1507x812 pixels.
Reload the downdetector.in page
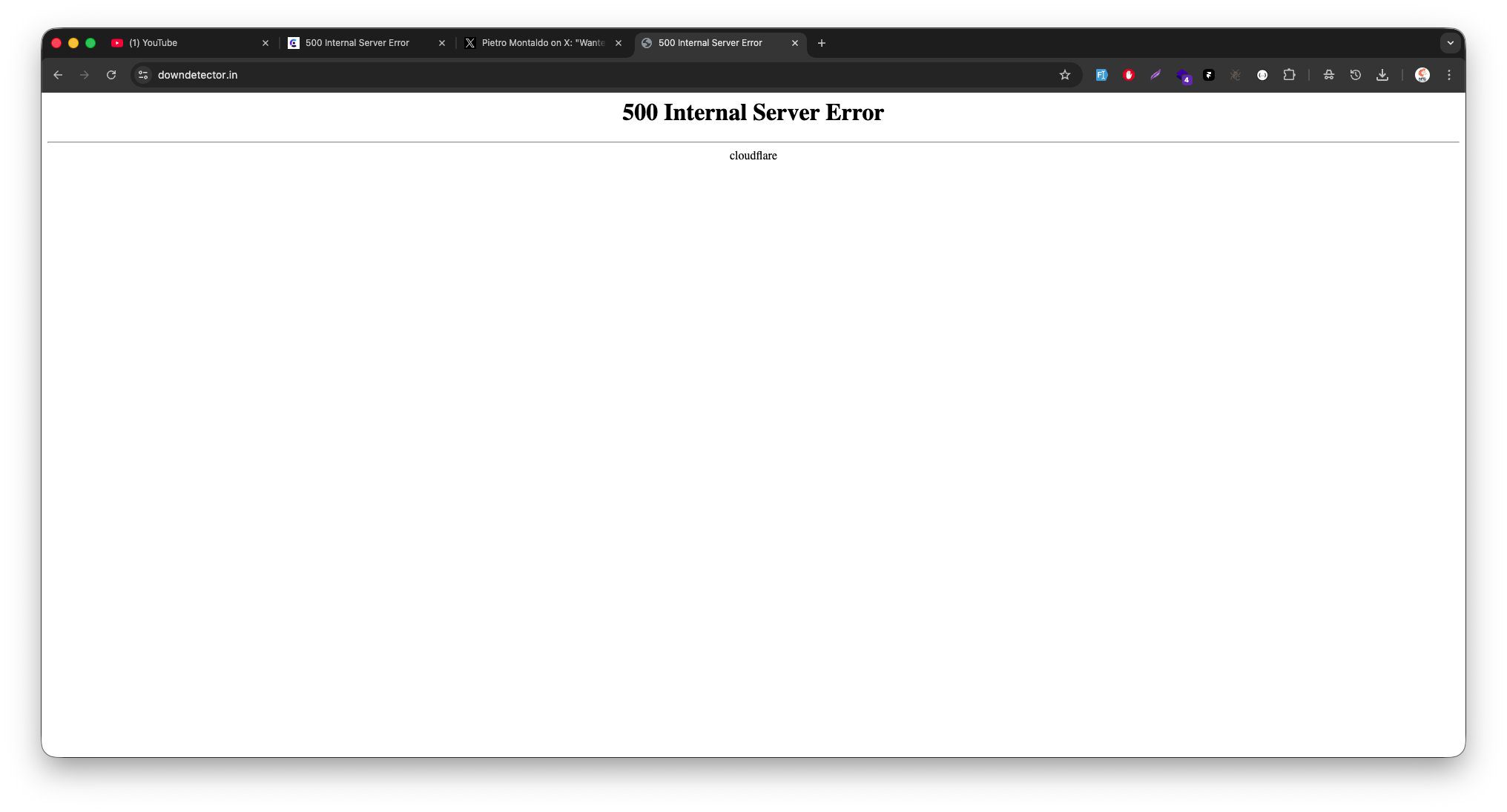pyautogui.click(x=111, y=75)
